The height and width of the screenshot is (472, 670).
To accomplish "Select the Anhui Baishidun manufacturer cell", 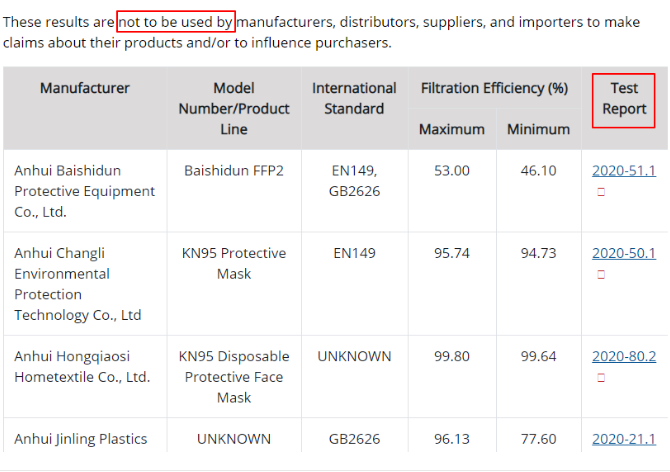I will point(85,191).
